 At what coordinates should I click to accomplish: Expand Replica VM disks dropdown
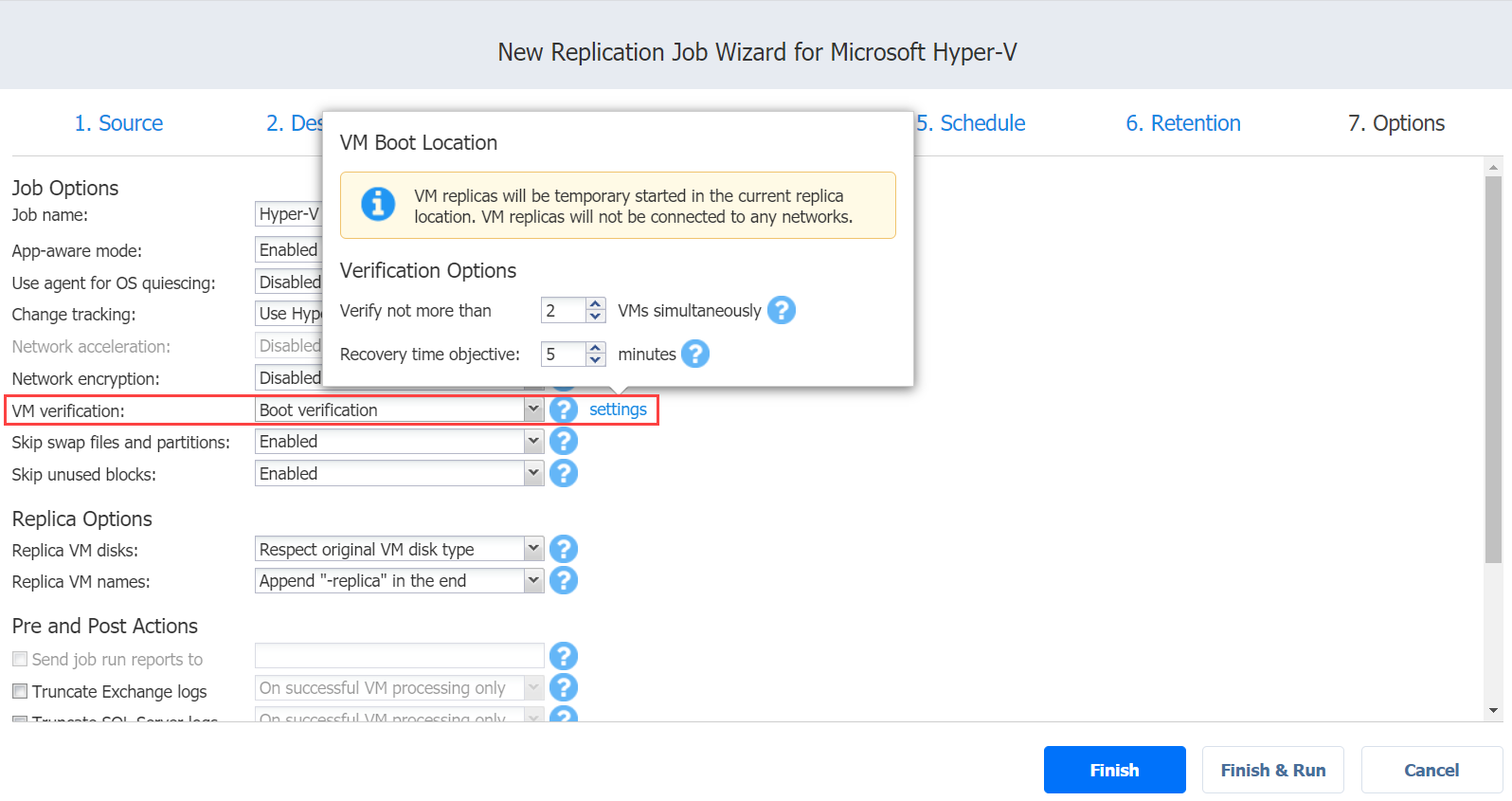[533, 549]
